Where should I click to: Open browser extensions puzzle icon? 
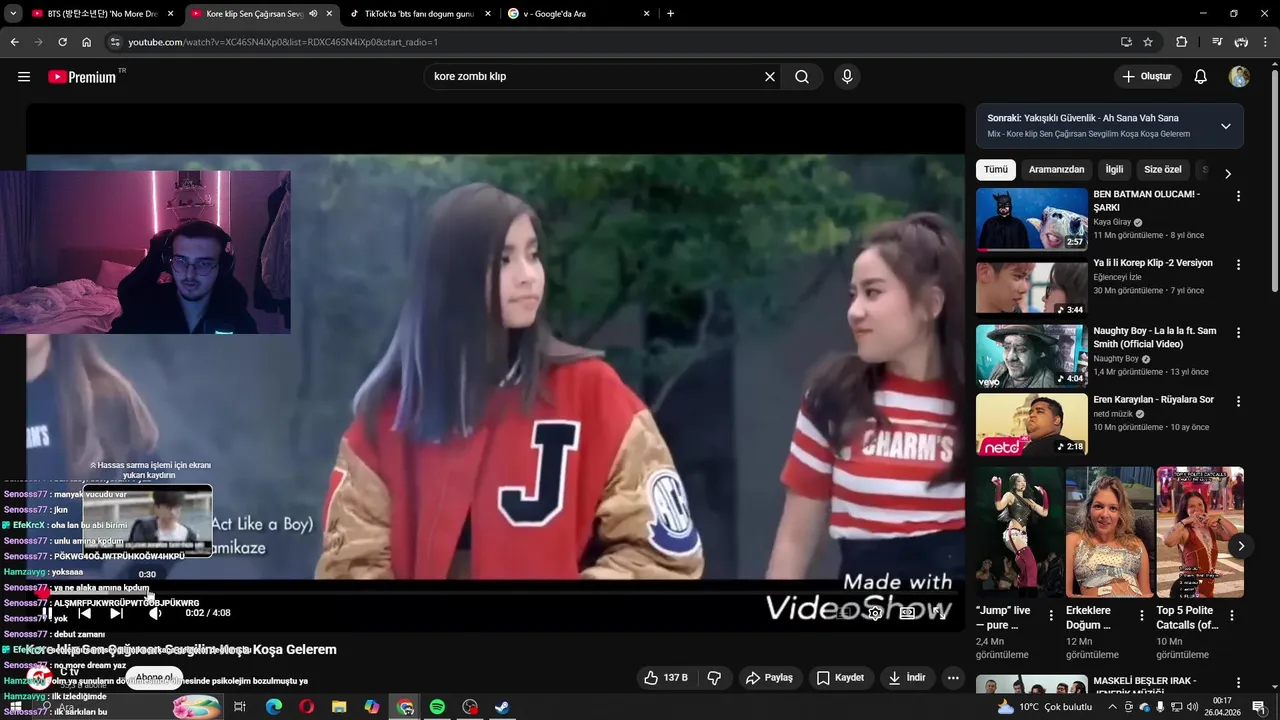click(1182, 42)
